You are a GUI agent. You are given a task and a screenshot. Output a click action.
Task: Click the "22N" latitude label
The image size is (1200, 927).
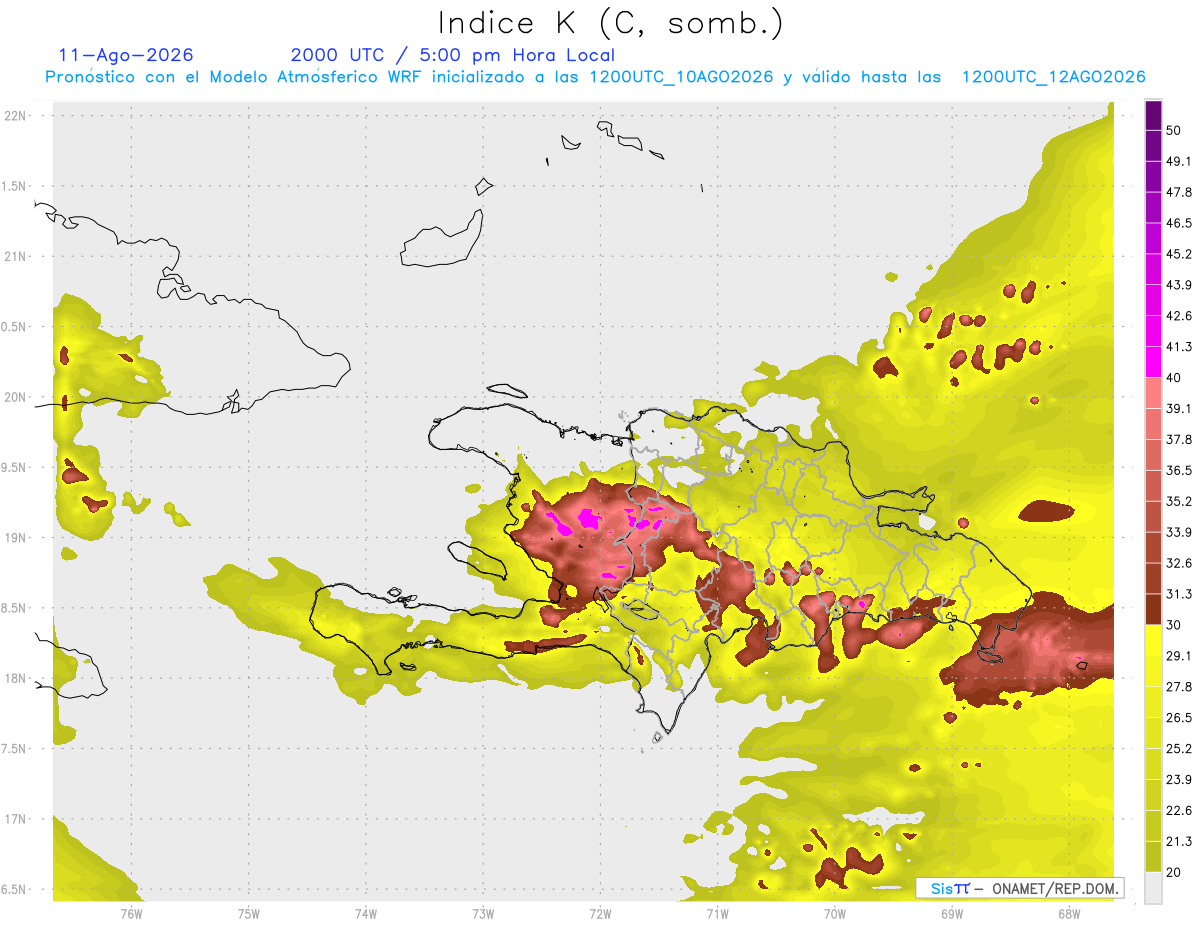click(x=15, y=116)
